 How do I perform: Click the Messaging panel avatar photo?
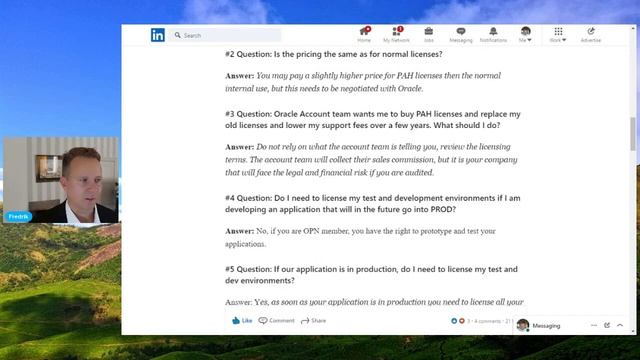click(523, 325)
